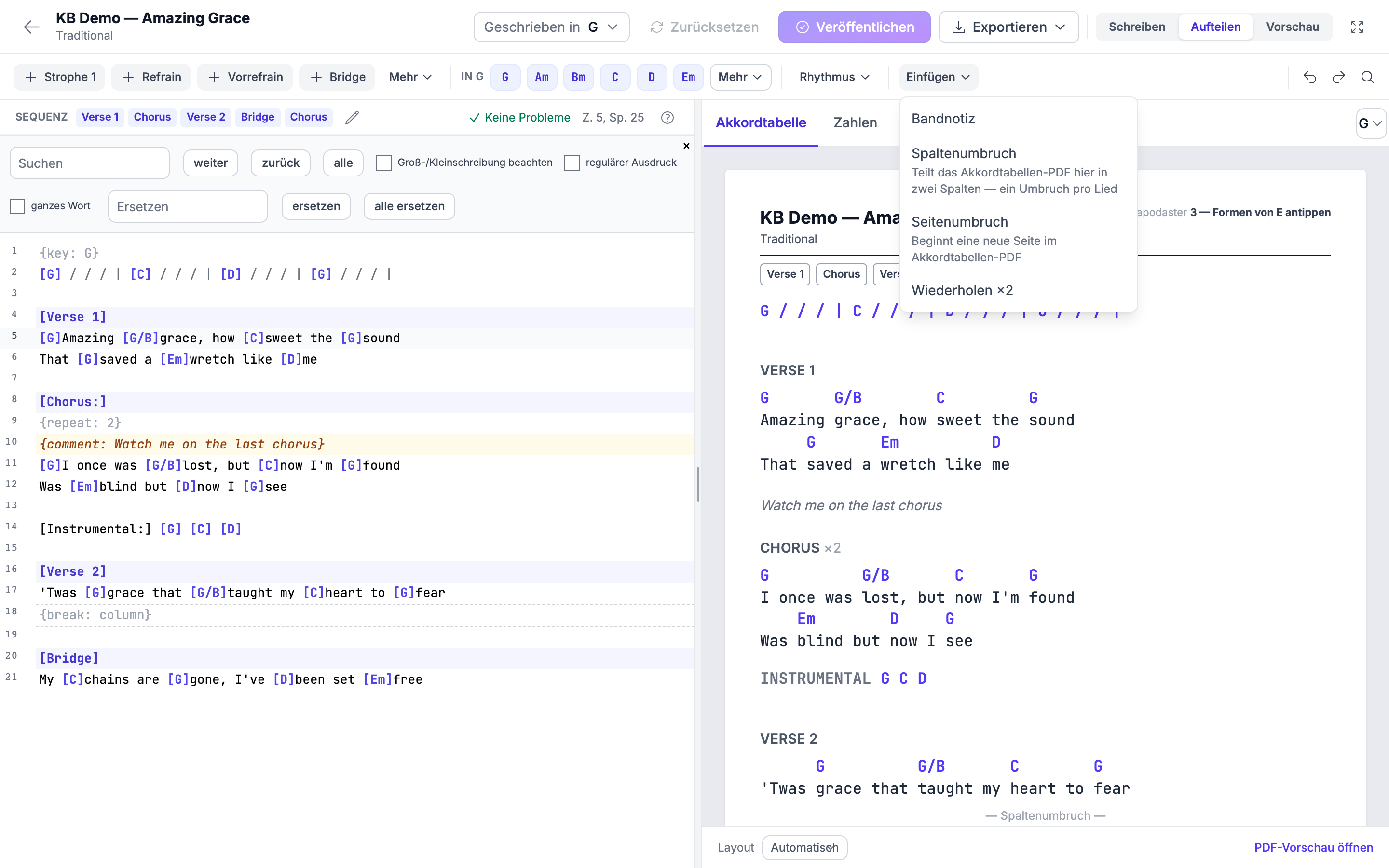
Task: Open the chords Mehr dropdown
Action: (740, 77)
